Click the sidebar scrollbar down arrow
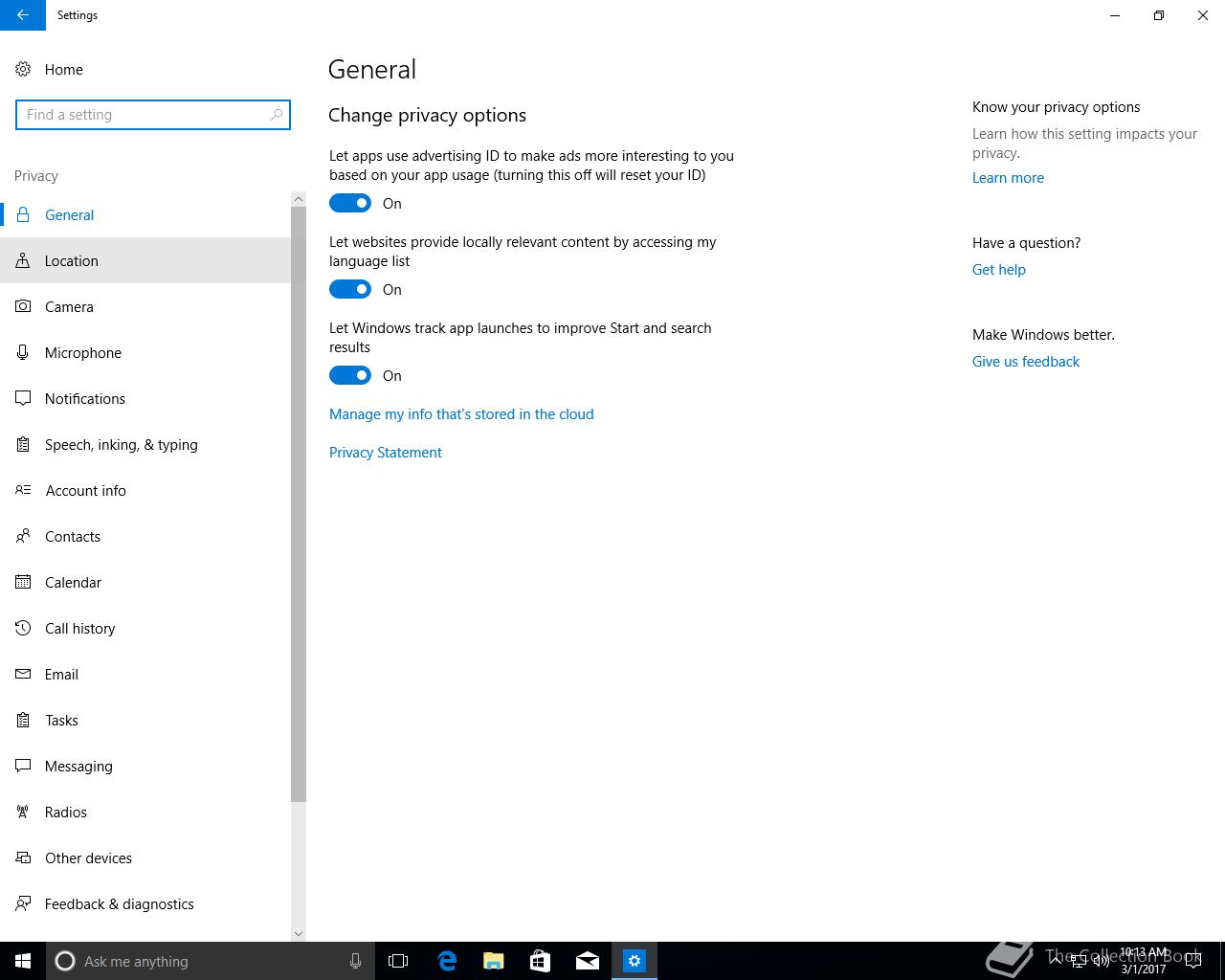Screen dimensions: 1225x980 (299, 934)
